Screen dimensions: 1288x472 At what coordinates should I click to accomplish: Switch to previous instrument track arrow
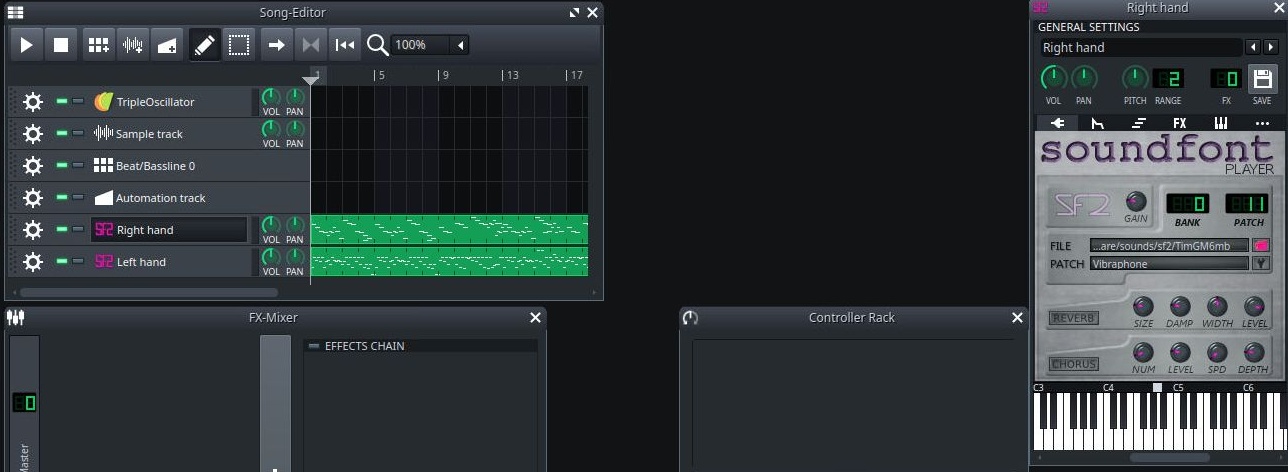[1252, 47]
